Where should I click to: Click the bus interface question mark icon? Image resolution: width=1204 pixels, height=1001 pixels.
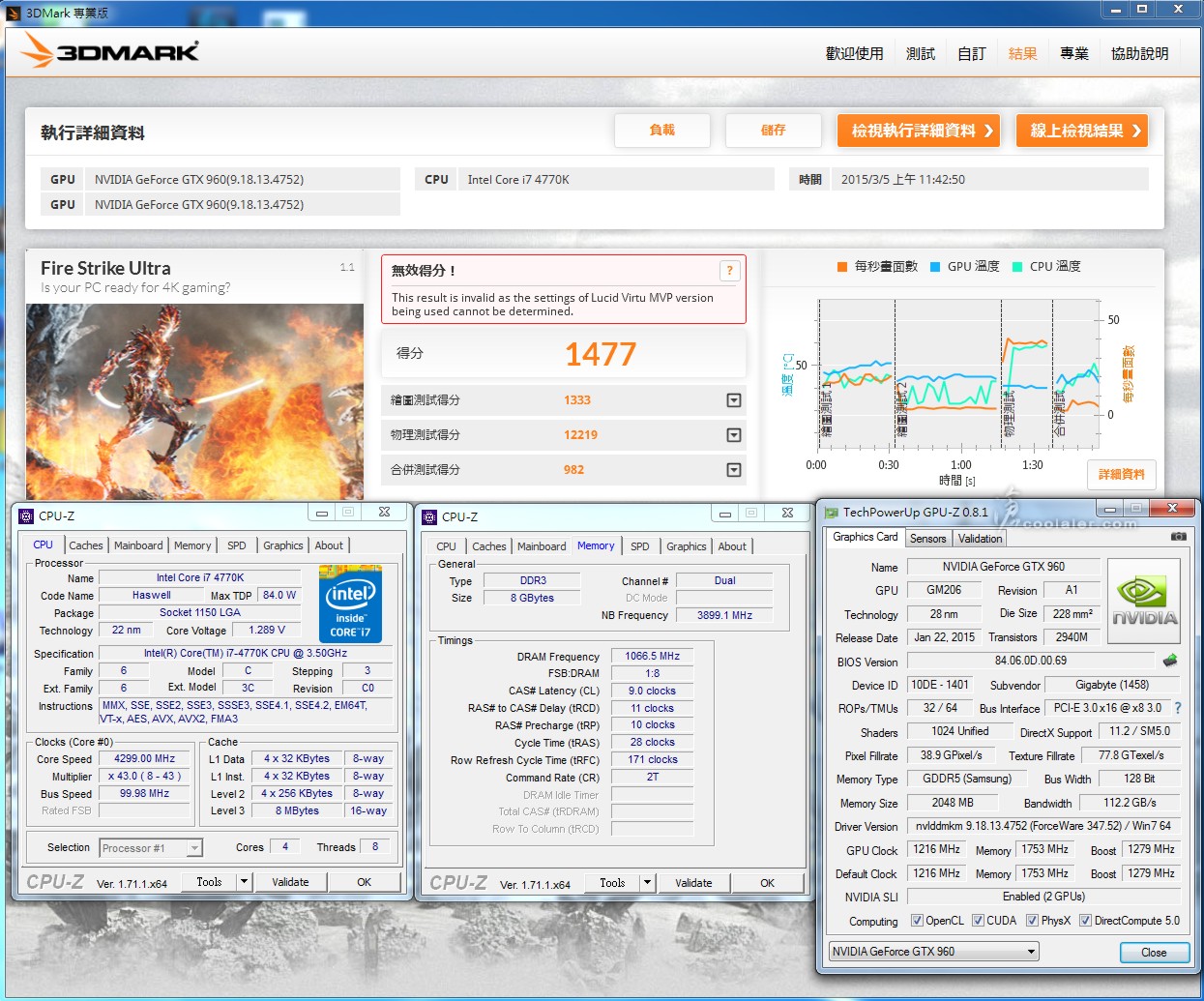click(1177, 708)
